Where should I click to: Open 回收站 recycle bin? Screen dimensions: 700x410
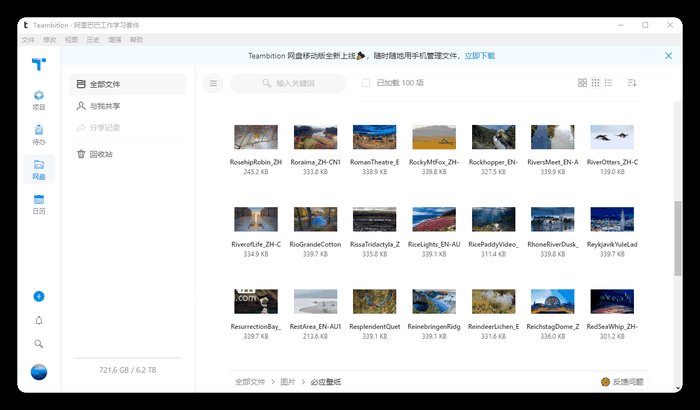128,154
